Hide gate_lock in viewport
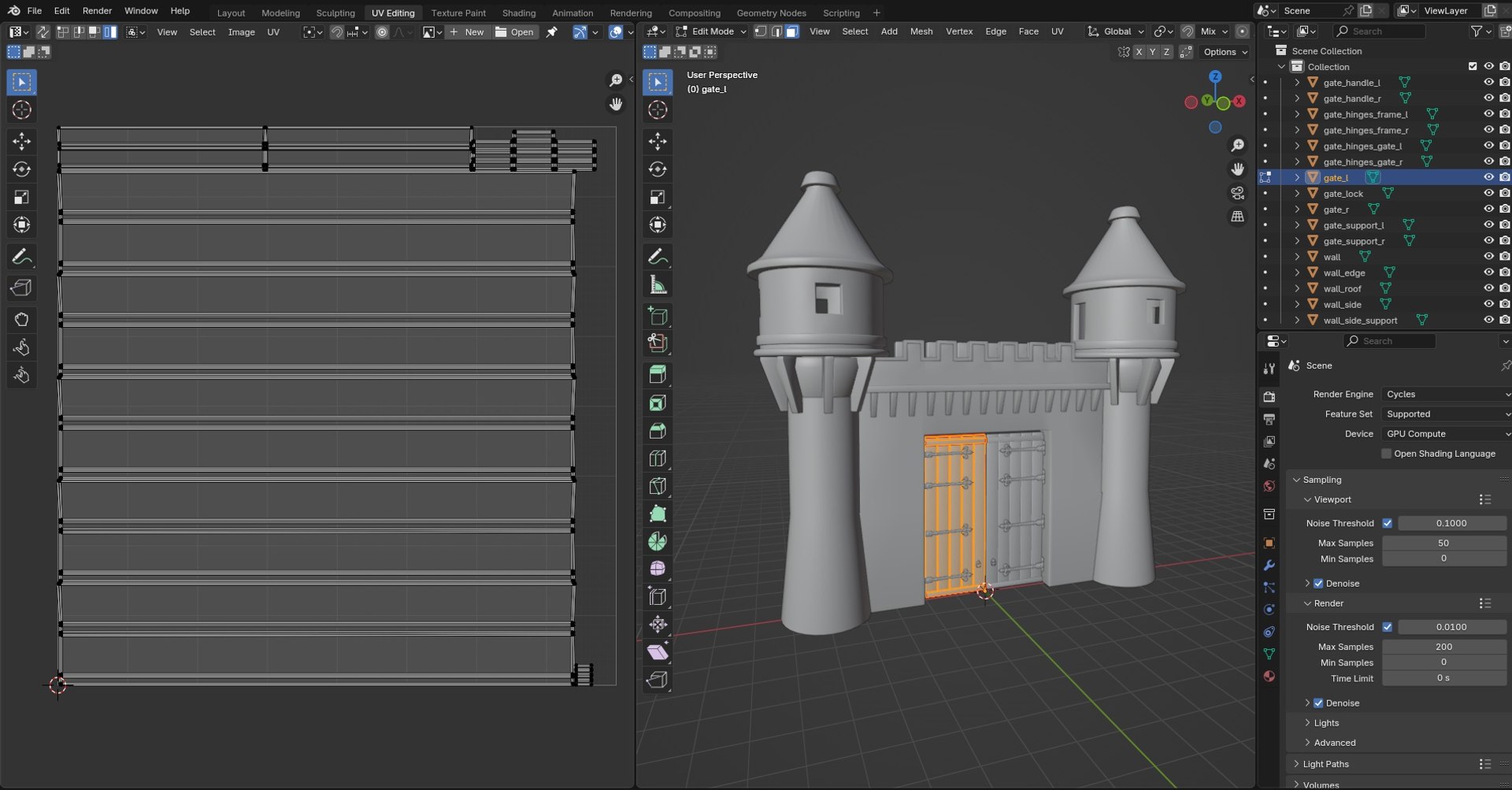1512x790 pixels. [x=1488, y=193]
